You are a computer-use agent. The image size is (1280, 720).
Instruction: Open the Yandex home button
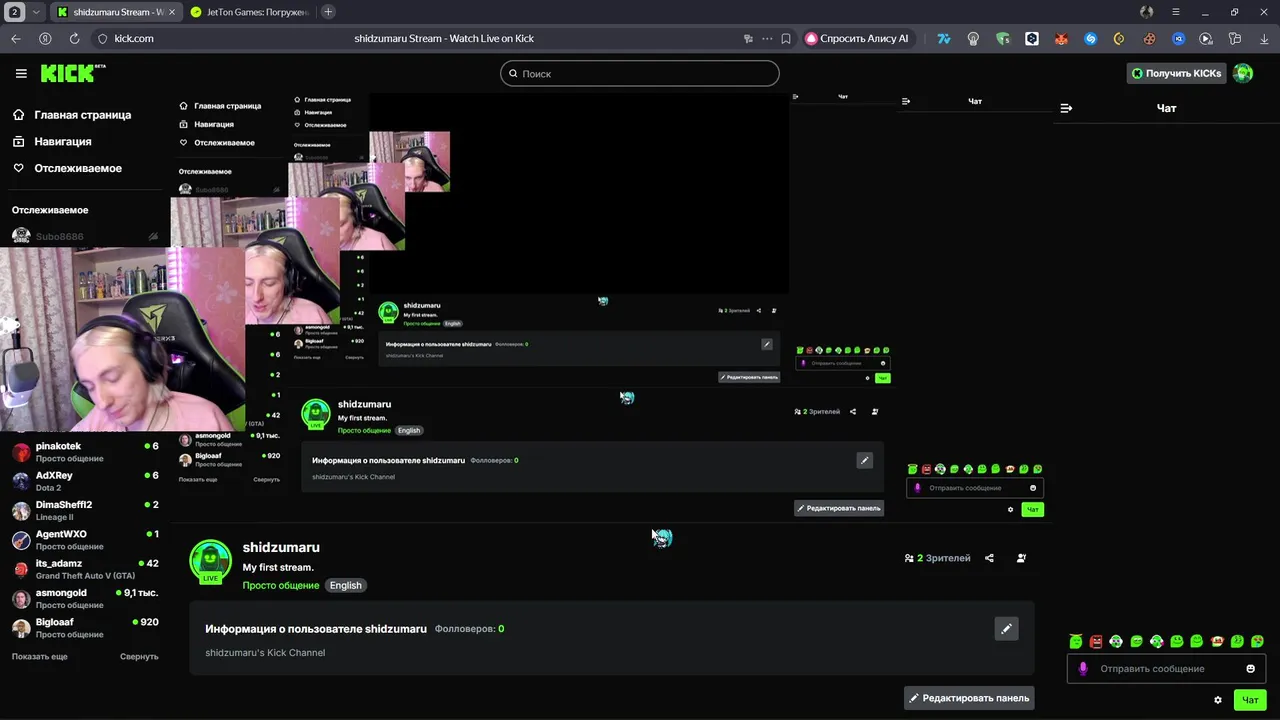[x=45, y=38]
